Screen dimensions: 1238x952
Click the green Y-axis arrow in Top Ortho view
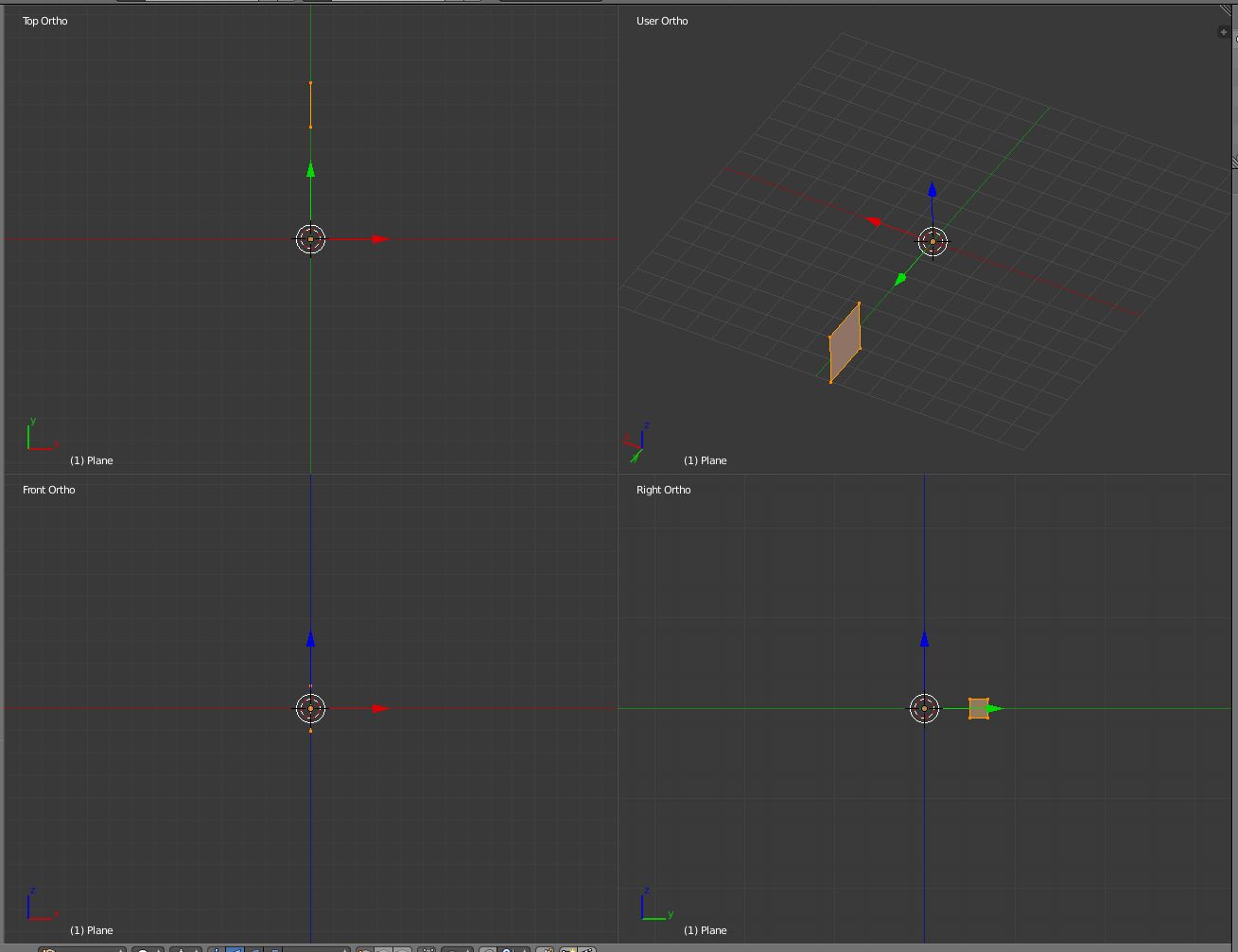[310, 169]
